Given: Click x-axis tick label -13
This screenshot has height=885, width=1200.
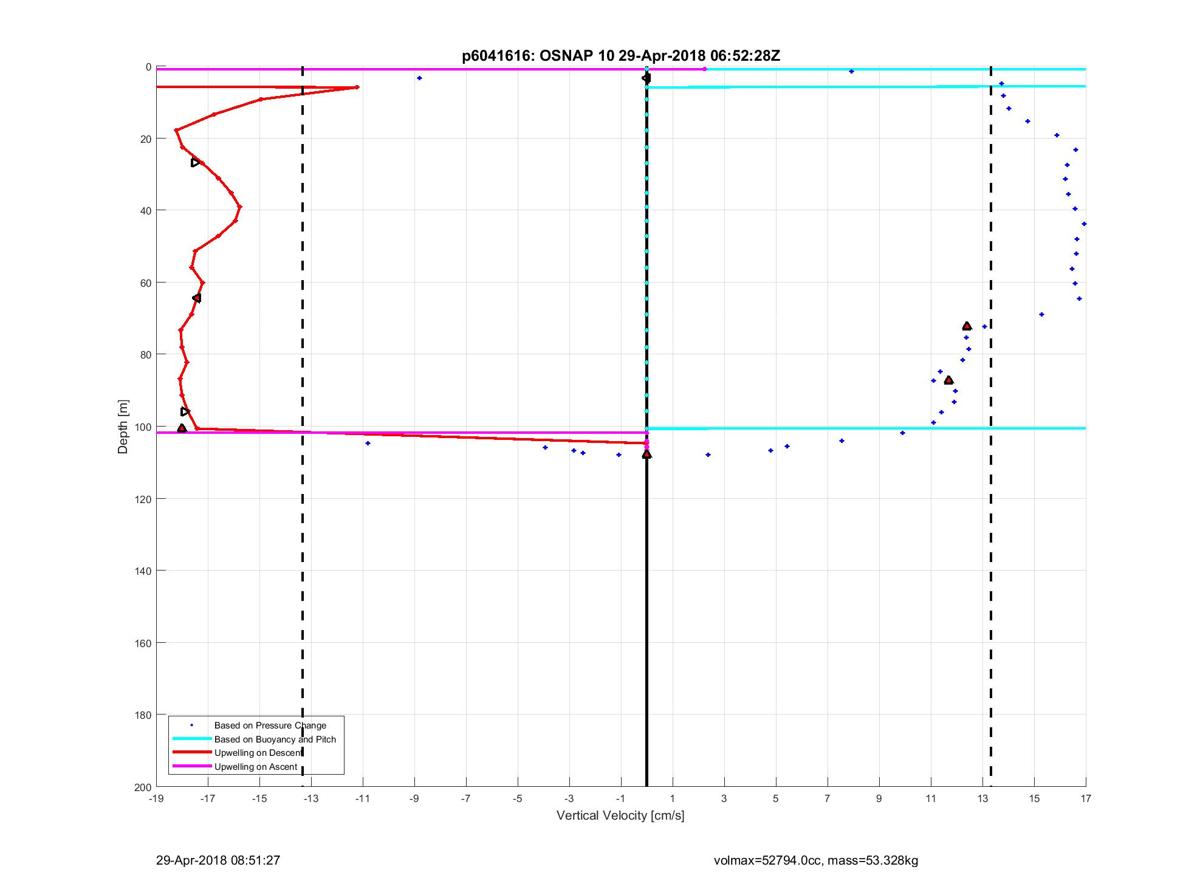Looking at the screenshot, I should point(311,798).
